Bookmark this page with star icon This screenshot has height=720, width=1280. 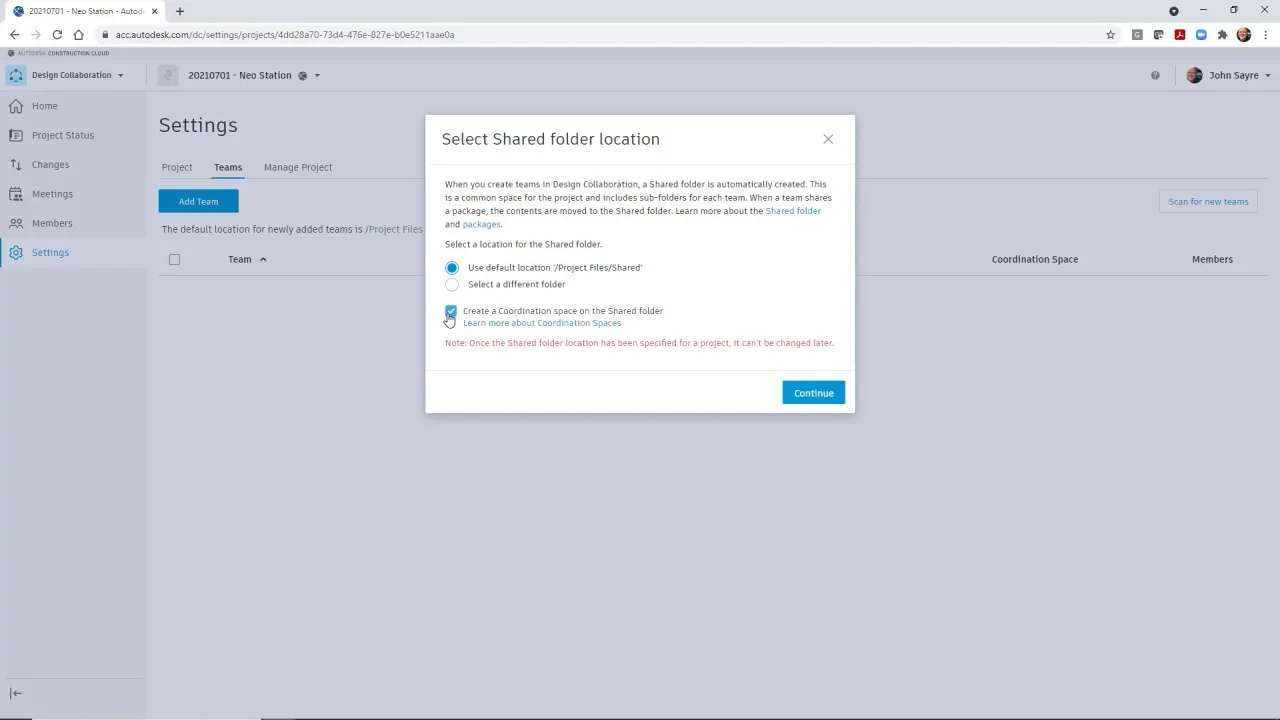point(1110,34)
